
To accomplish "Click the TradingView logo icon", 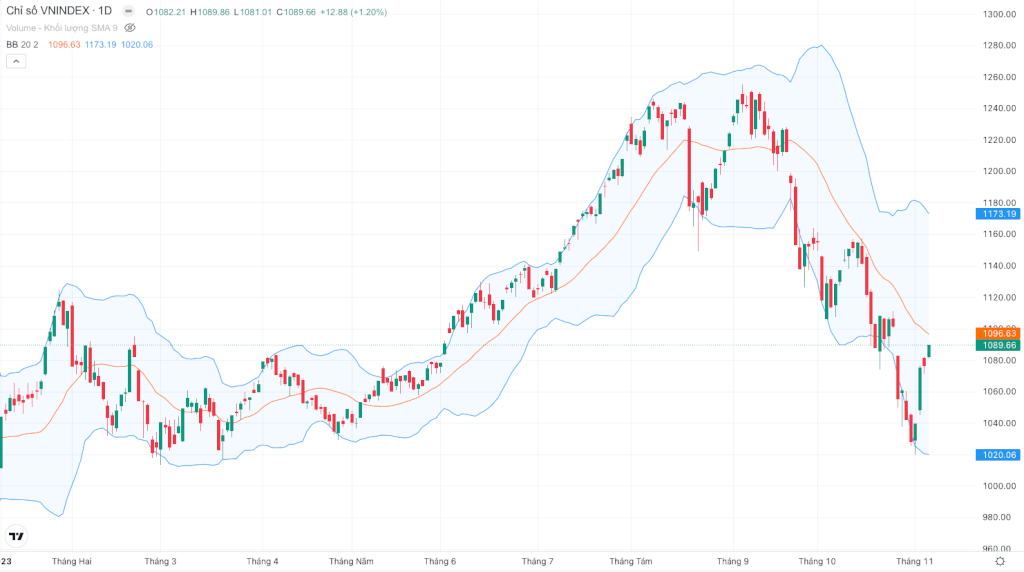I will tap(16, 536).
